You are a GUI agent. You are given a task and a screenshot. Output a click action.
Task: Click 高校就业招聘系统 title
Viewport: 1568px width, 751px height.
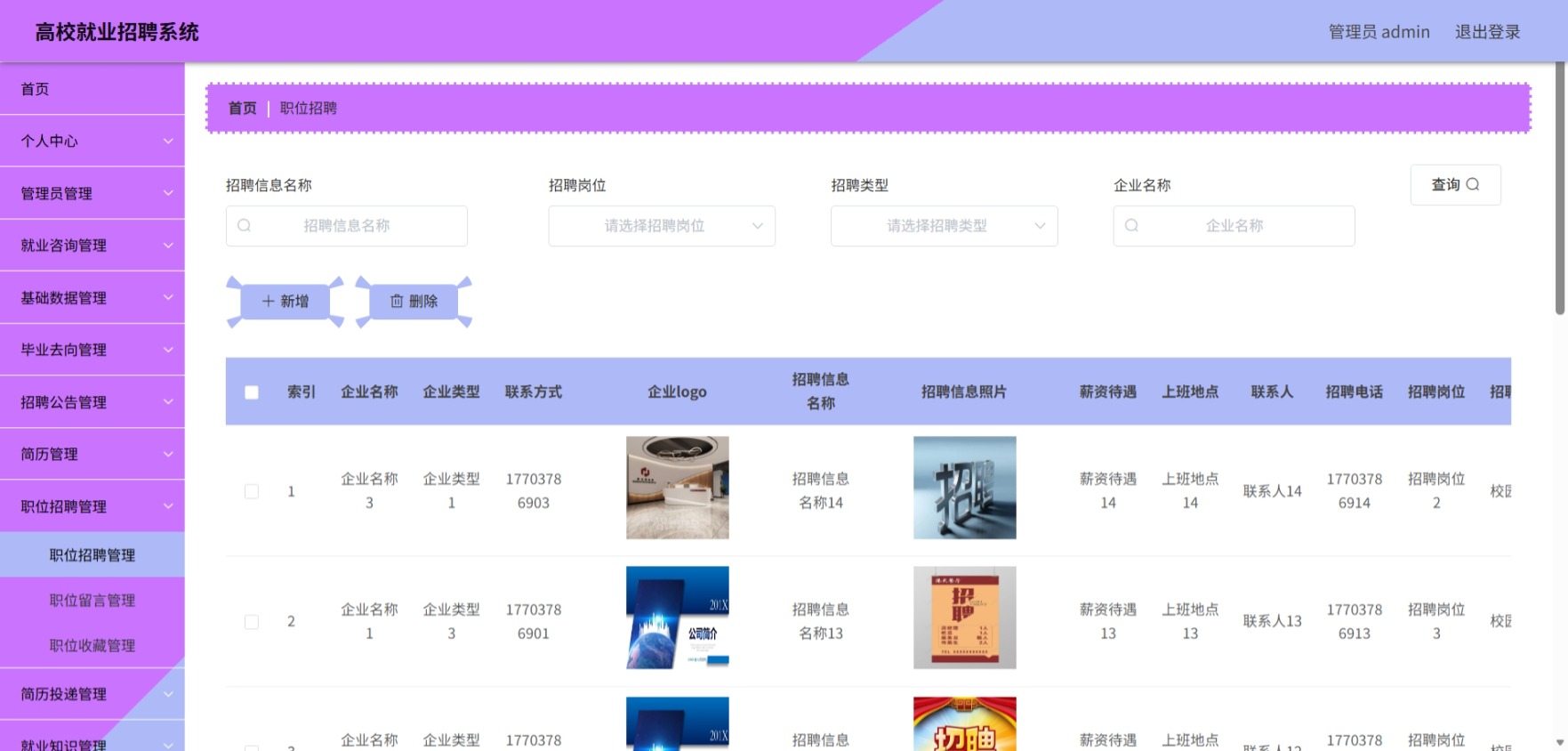coord(117,32)
